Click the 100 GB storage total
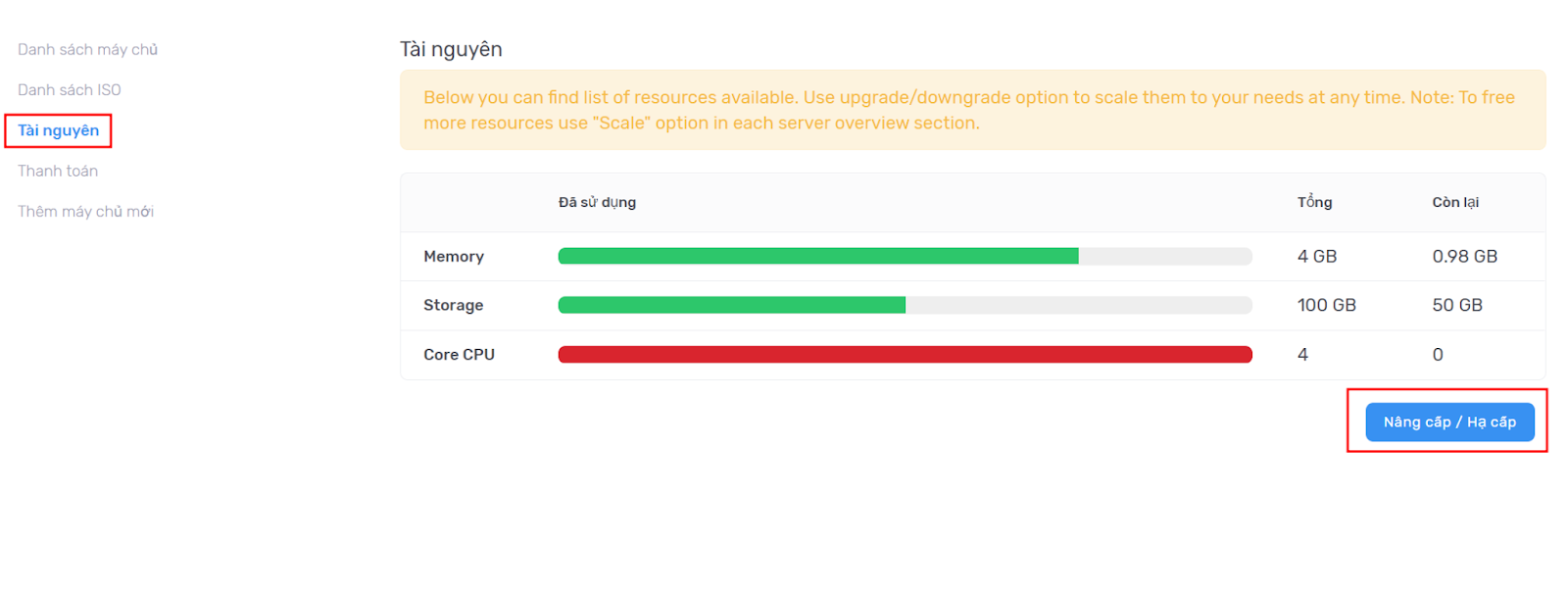 (x=1326, y=305)
